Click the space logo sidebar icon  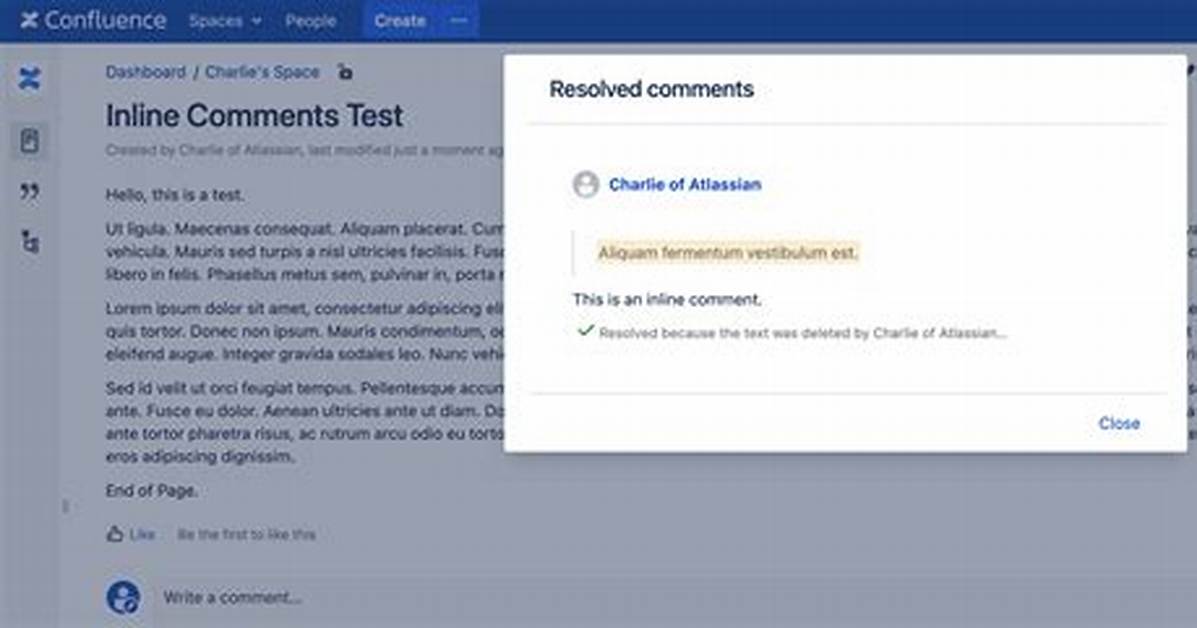click(30, 78)
